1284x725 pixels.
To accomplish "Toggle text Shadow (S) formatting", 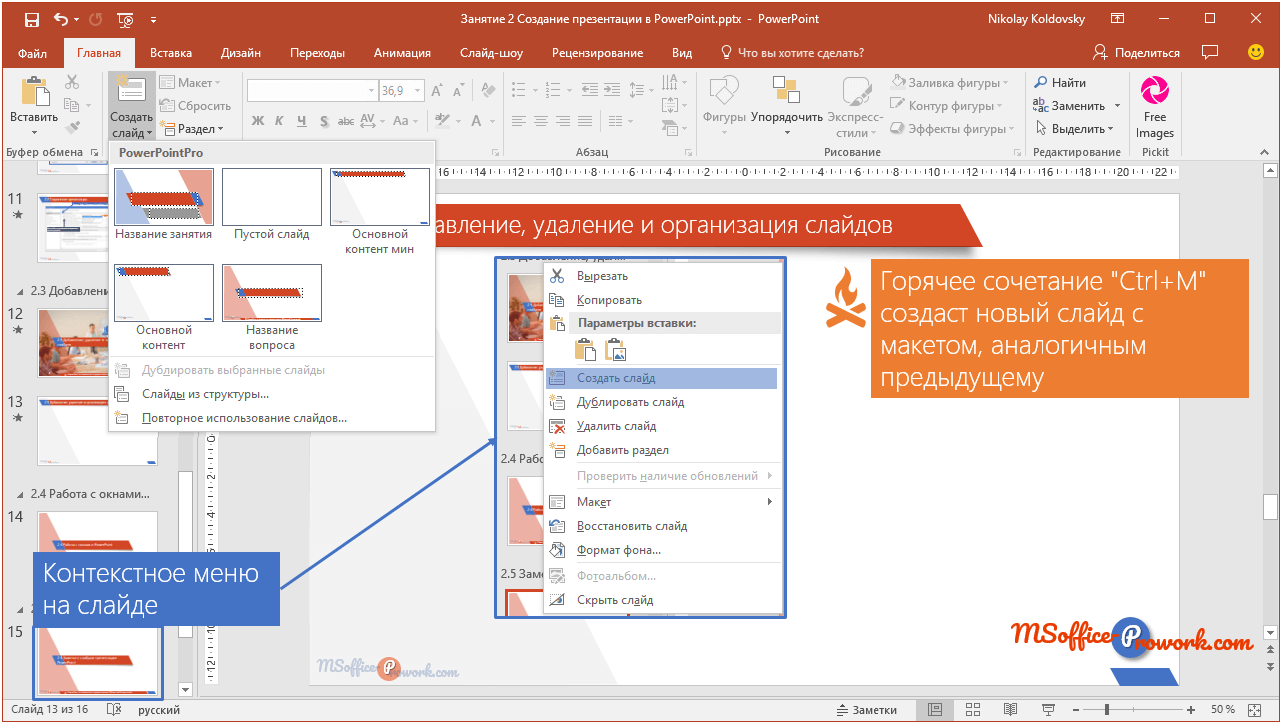I will pos(323,121).
